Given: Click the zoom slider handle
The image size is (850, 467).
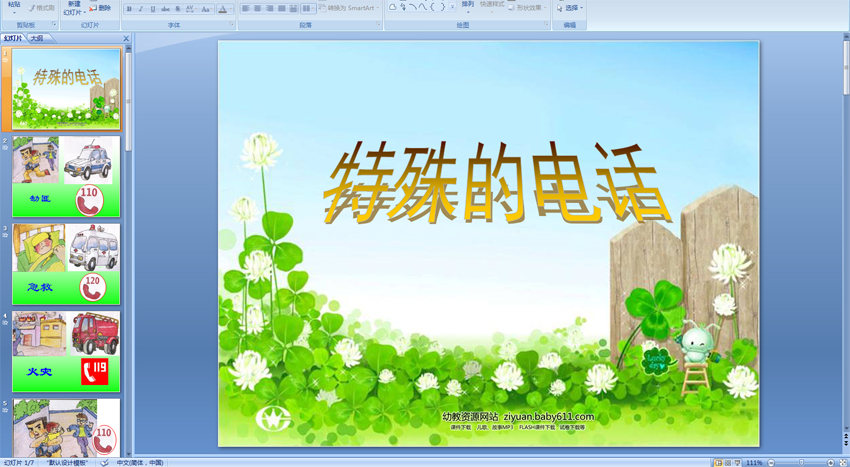Looking at the screenshot, I should pos(801,463).
